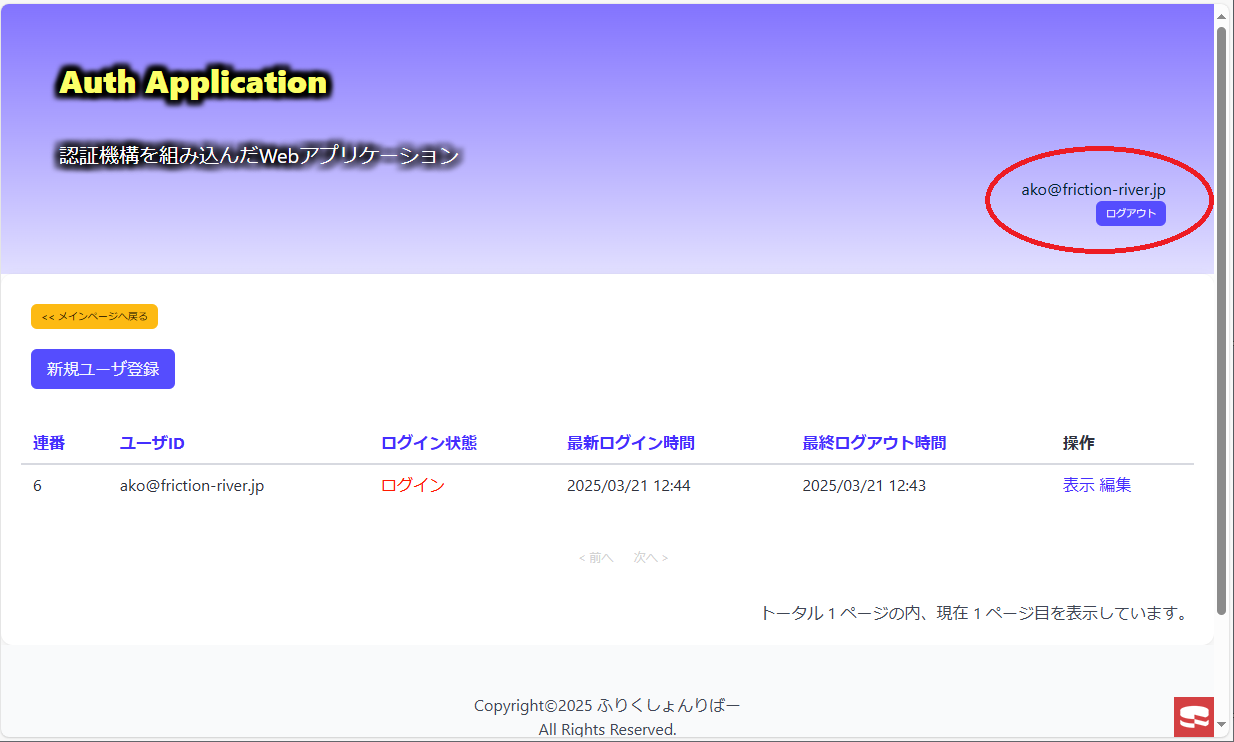Click the vertical scrollbar thumb
Viewport: 1234px width, 742px height.
pyautogui.click(x=1221, y=320)
